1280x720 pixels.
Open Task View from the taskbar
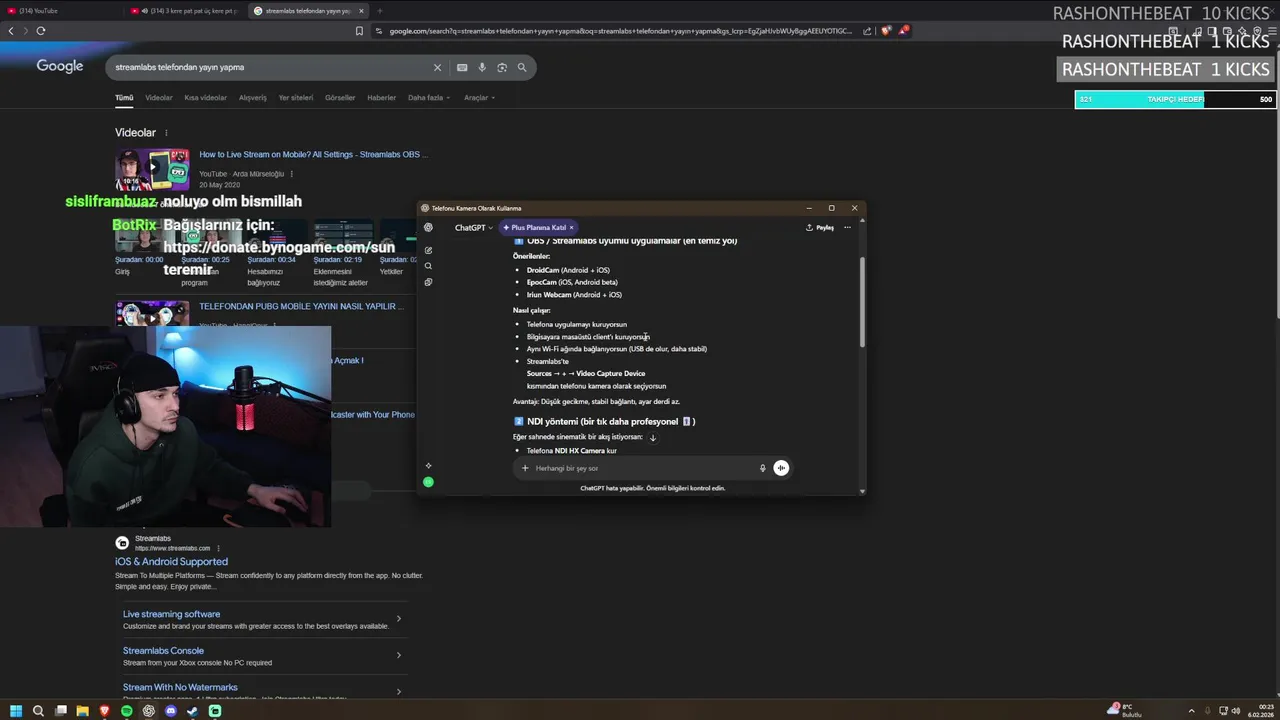click(x=61, y=711)
